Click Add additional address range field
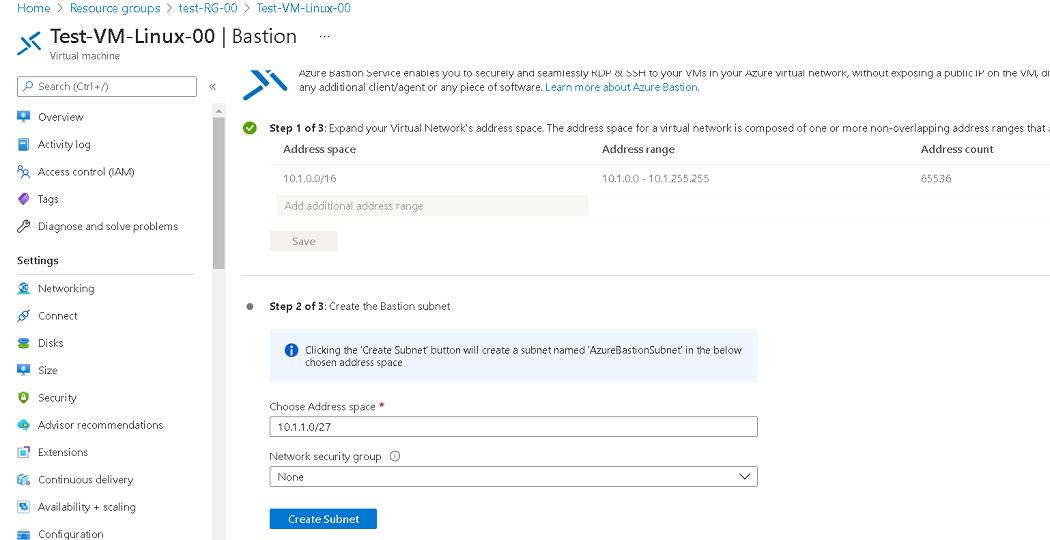This screenshot has width=1050, height=540. tap(432, 206)
